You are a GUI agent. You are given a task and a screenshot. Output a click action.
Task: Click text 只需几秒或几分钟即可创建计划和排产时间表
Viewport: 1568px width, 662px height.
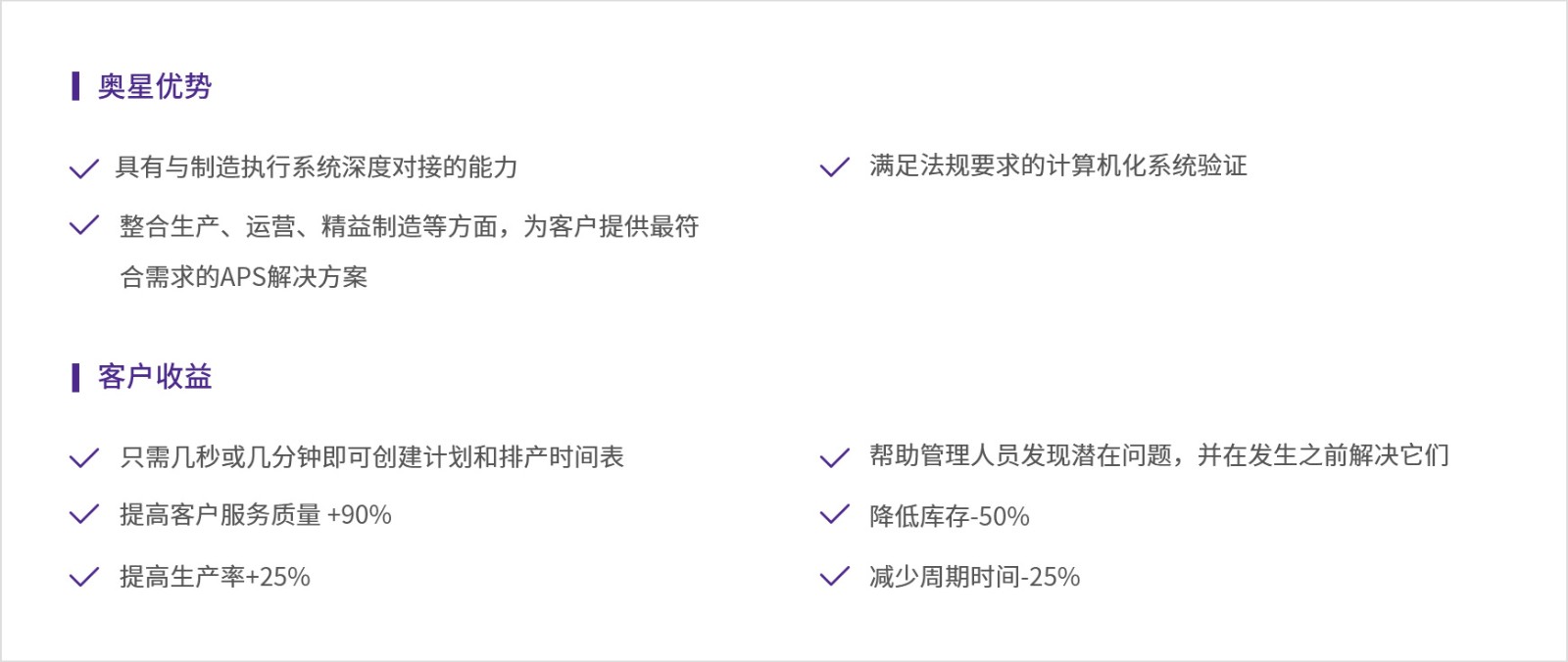[x=371, y=457]
